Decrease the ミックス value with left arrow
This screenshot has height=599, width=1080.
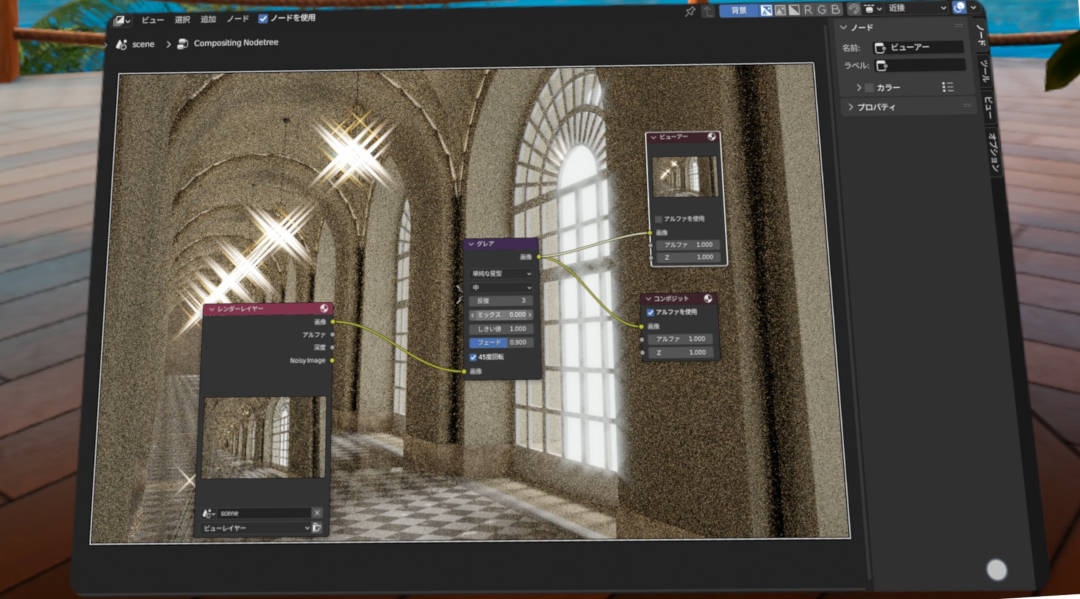pyautogui.click(x=472, y=315)
